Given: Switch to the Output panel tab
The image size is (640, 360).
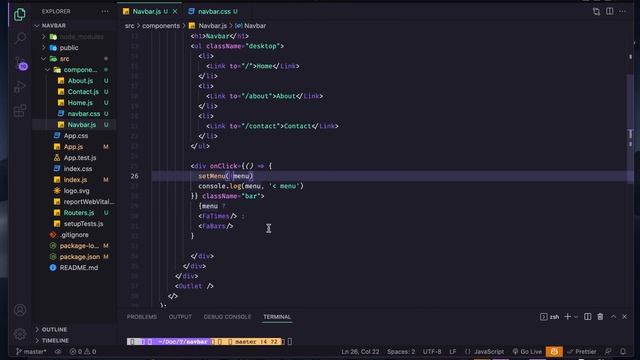Looking at the screenshot, I should (180, 317).
